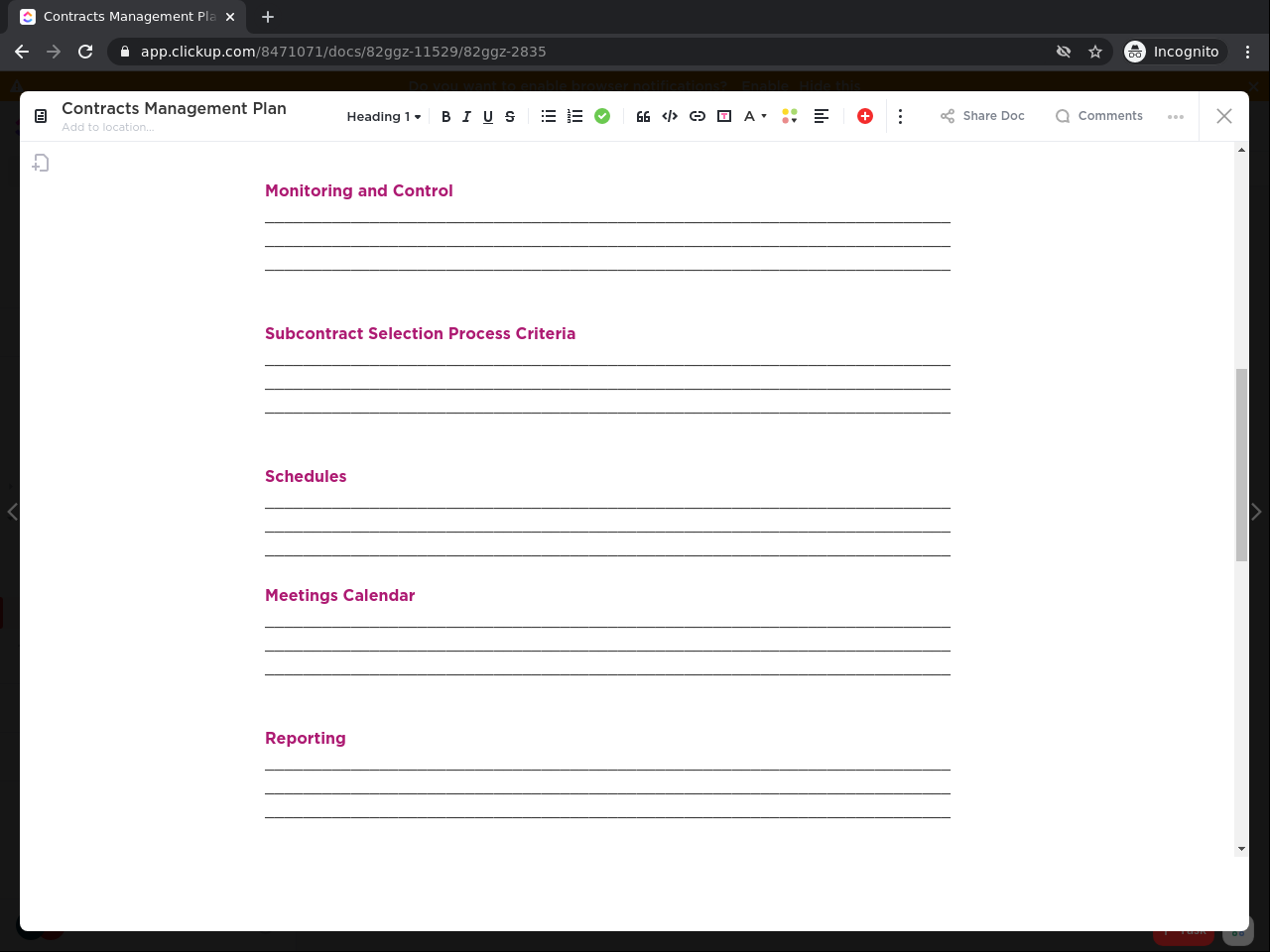Image resolution: width=1270 pixels, height=952 pixels.
Task: Underline the selected text
Action: coord(488,116)
